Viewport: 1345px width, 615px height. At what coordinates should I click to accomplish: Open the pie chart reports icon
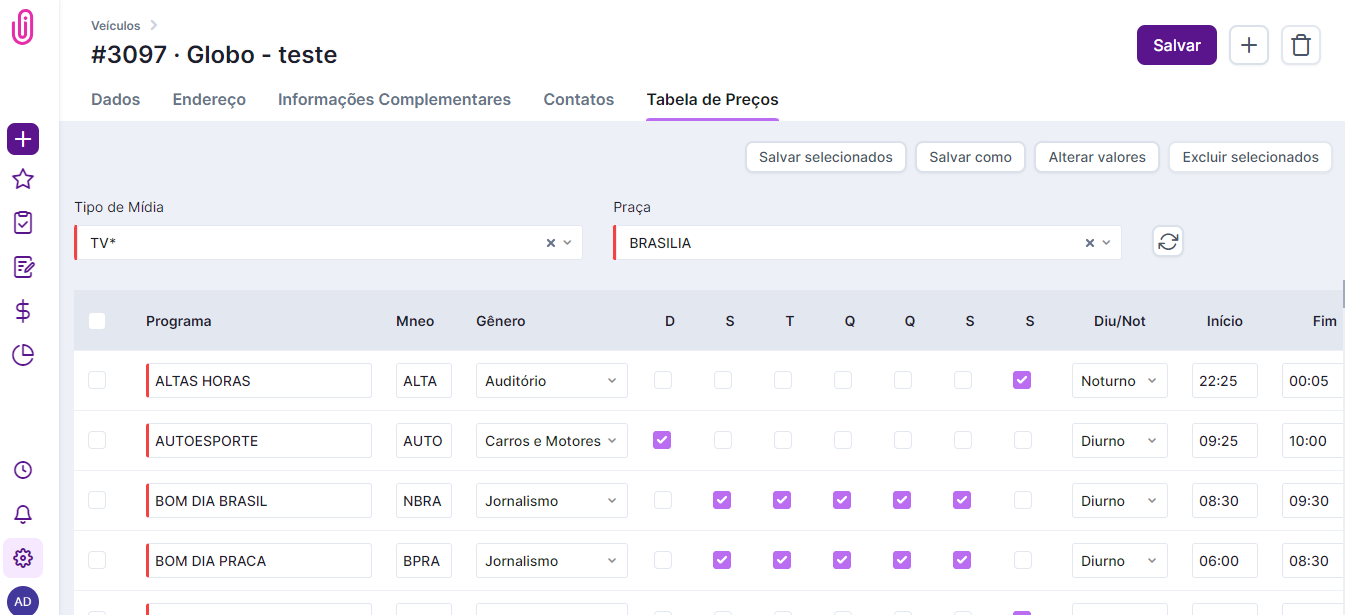(x=23, y=355)
